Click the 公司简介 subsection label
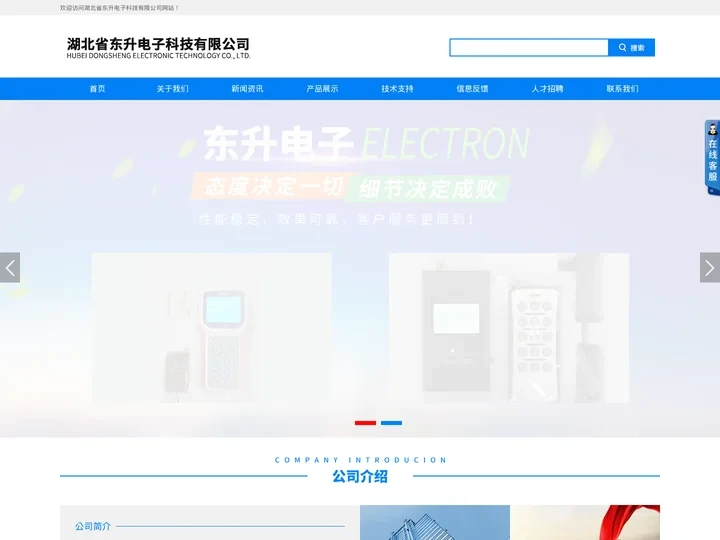Viewport: 720px width, 540px height. tap(93, 526)
